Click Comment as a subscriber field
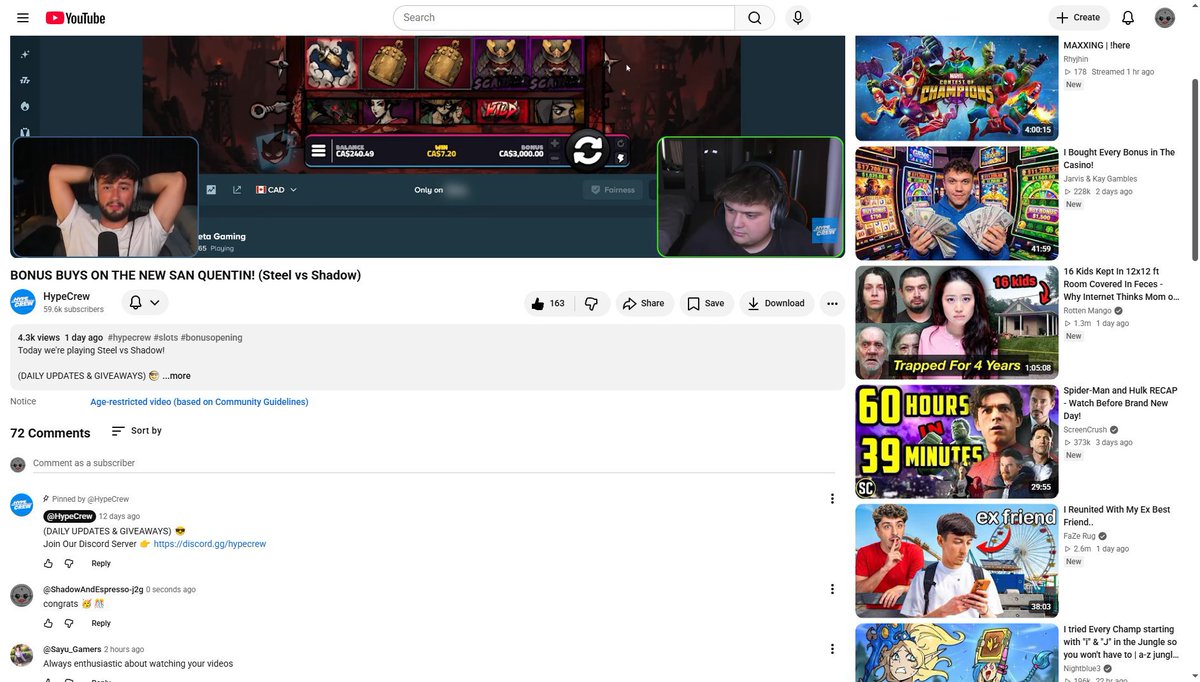Screen dimensions: 1200x682 [433, 463]
